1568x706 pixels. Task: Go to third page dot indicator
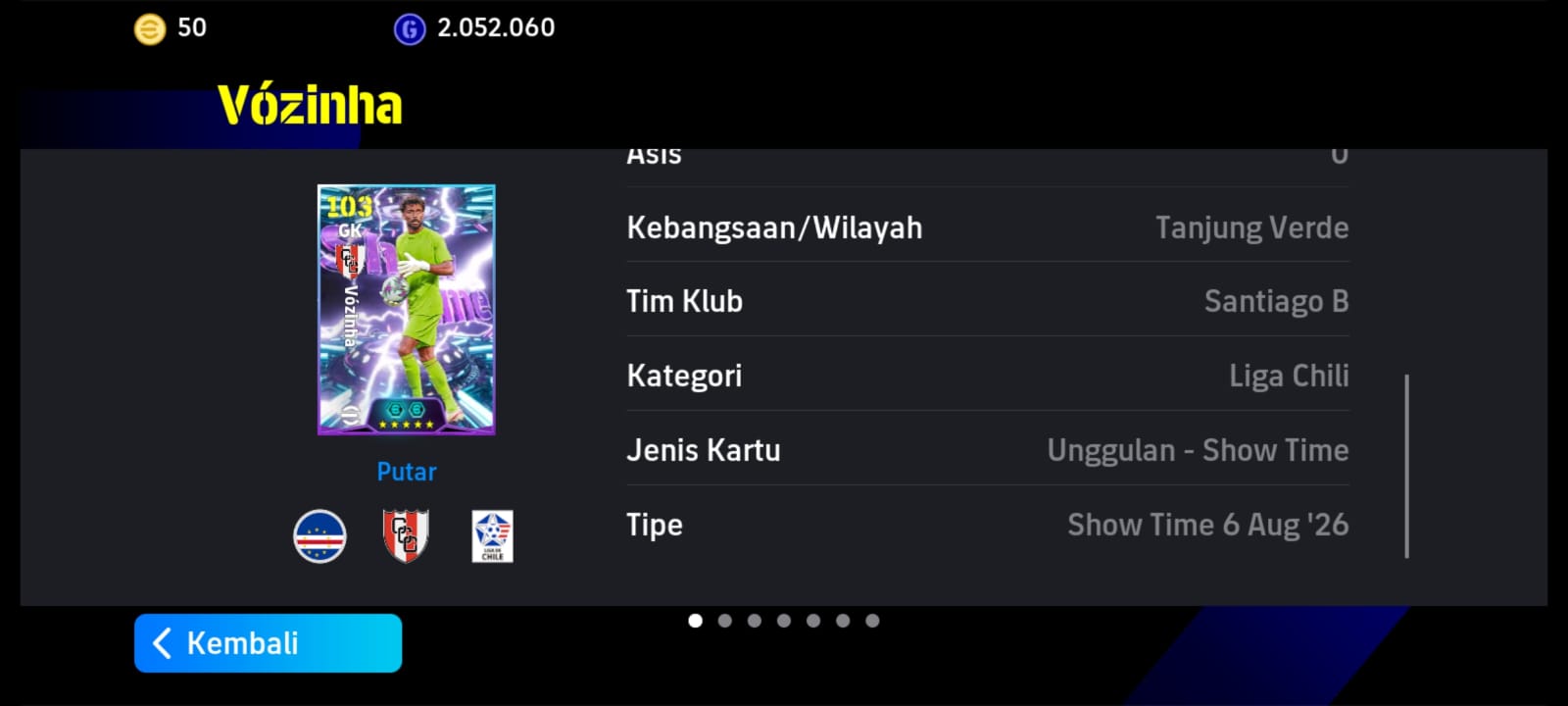[x=755, y=621]
